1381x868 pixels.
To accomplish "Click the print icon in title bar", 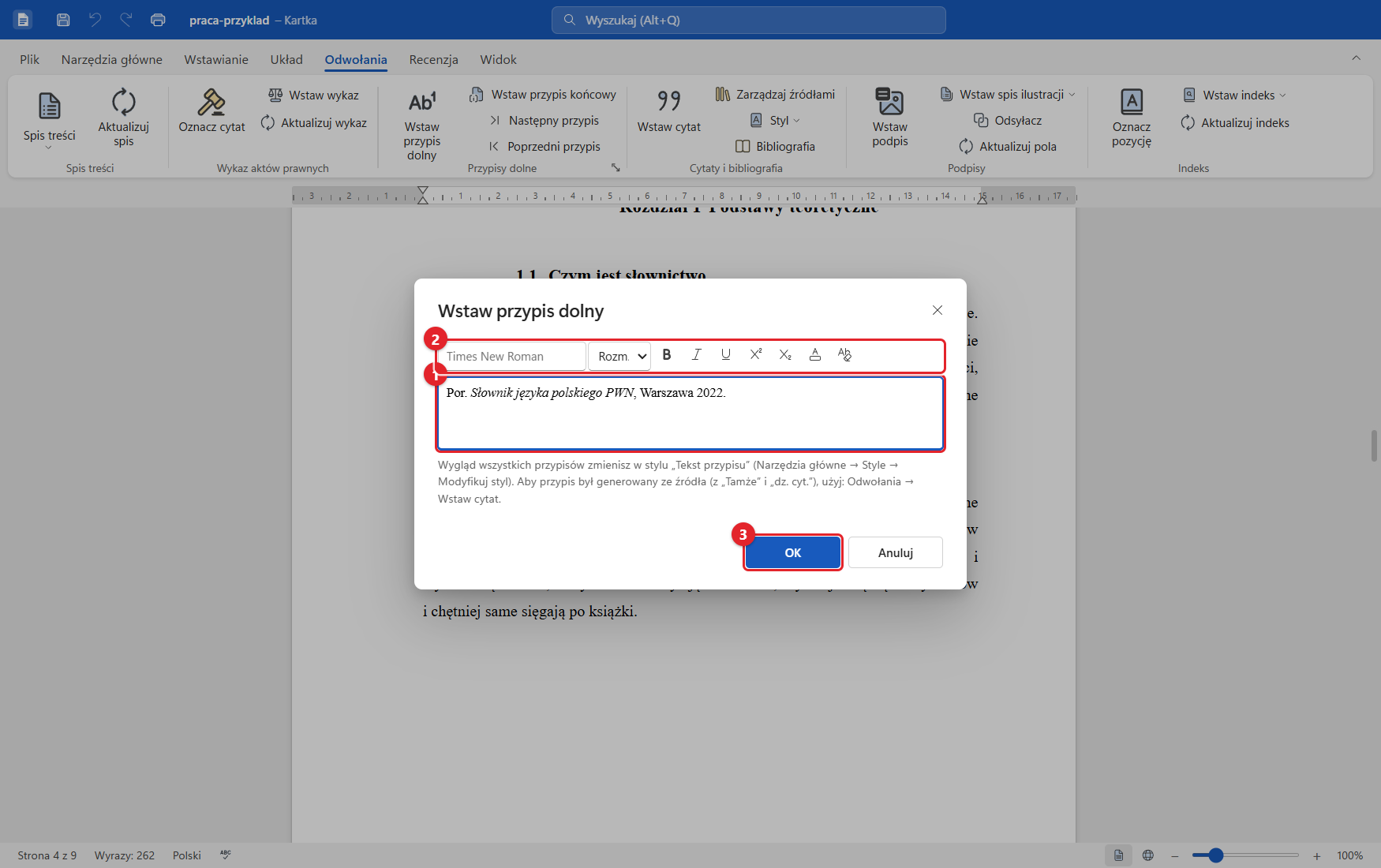I will coord(158,20).
